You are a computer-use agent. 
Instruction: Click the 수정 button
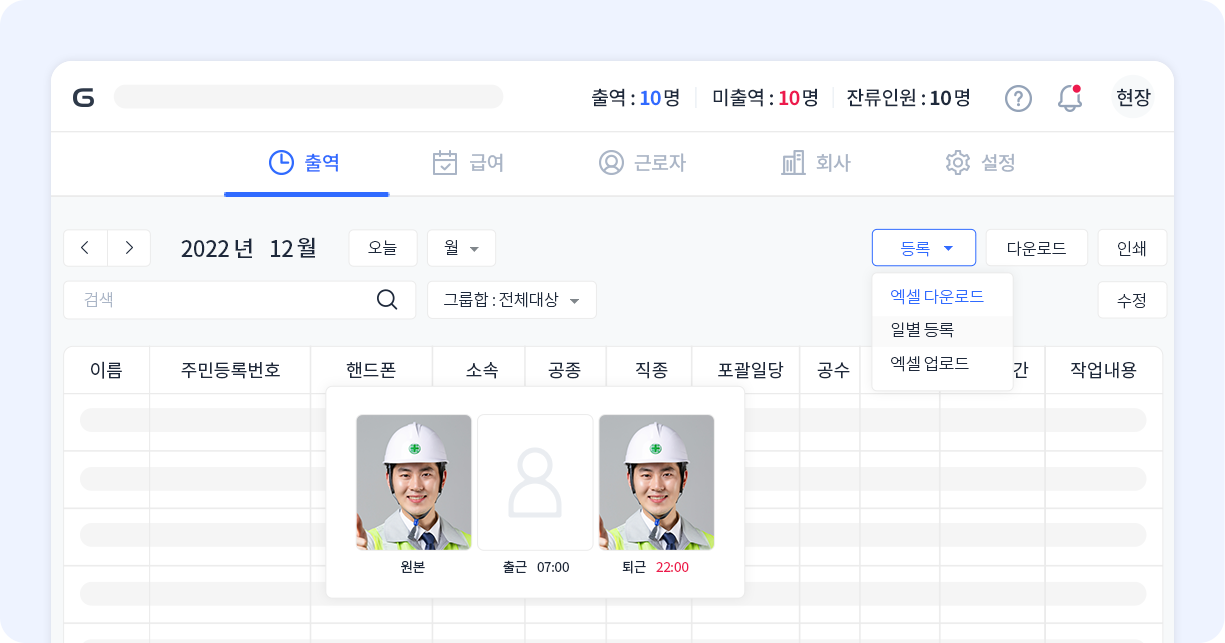tap(1132, 300)
